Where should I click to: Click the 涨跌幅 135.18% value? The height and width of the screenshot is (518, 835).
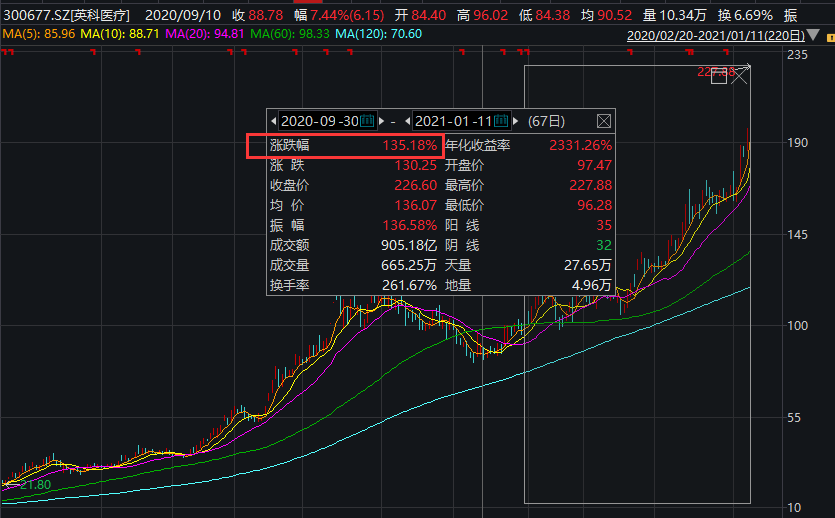click(x=410, y=145)
